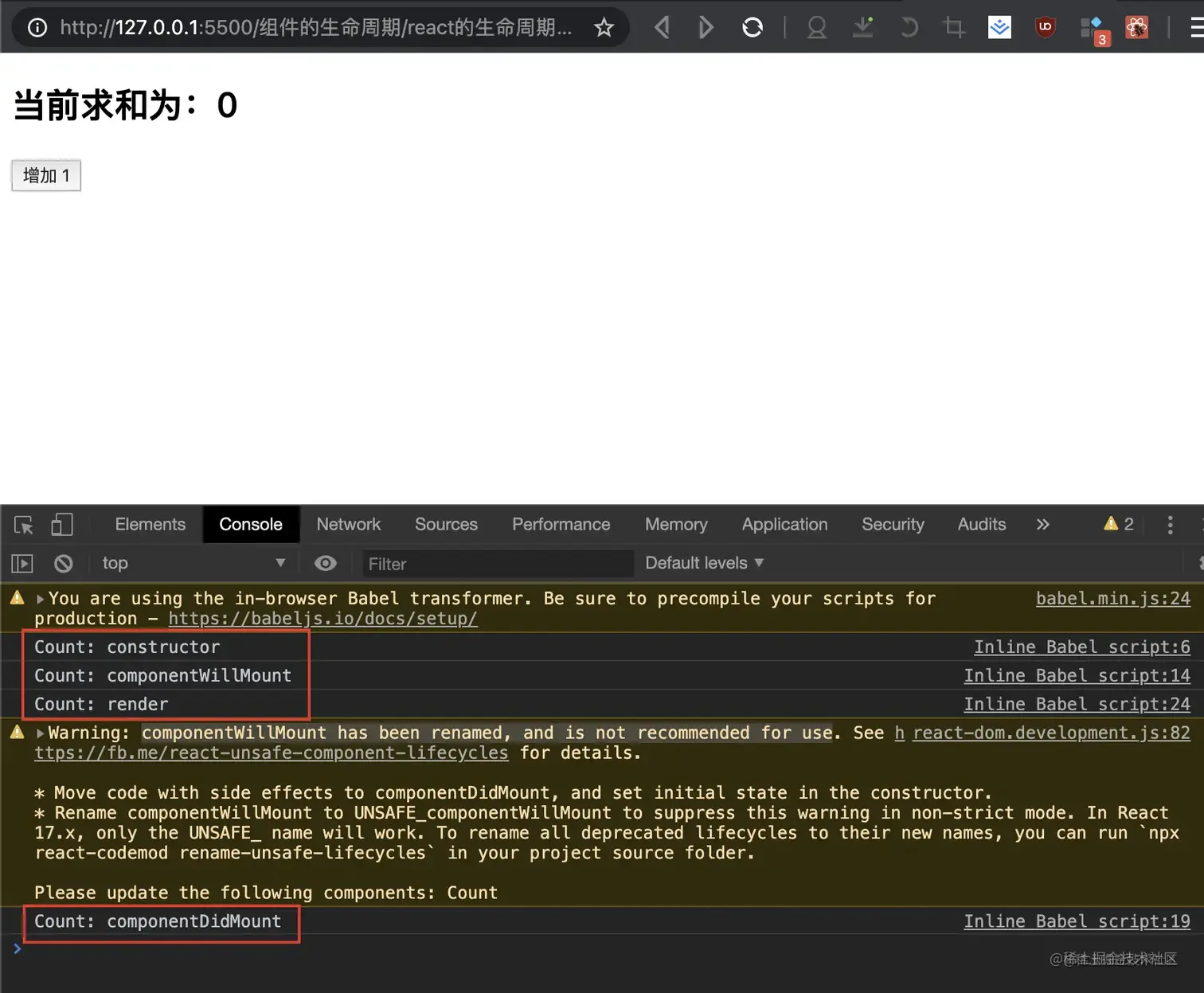The height and width of the screenshot is (993, 1204).
Task: View site information icon in address bar
Action: [37, 28]
